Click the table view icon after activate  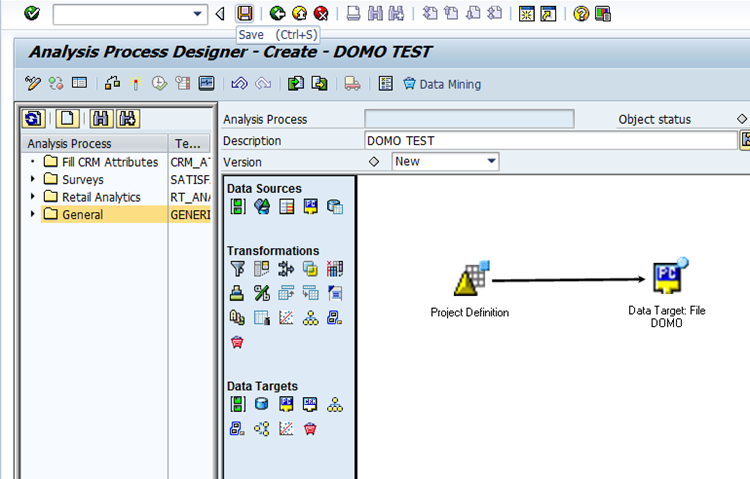click(x=79, y=83)
